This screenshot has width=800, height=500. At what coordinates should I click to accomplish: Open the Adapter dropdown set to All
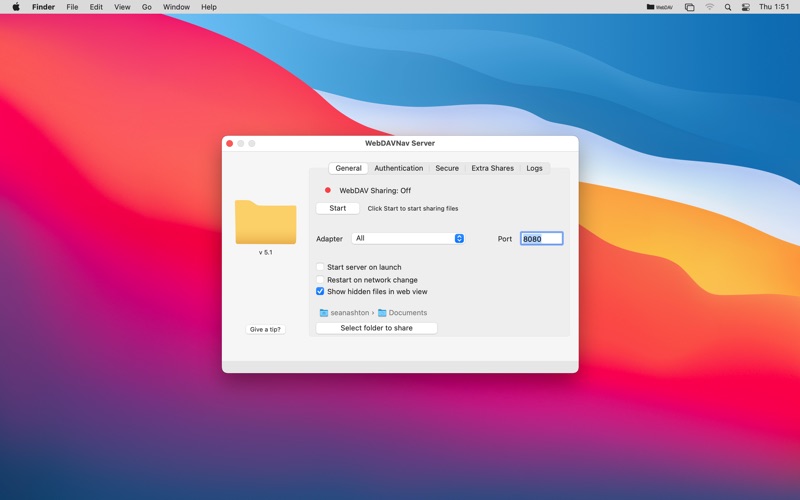pyautogui.click(x=408, y=238)
